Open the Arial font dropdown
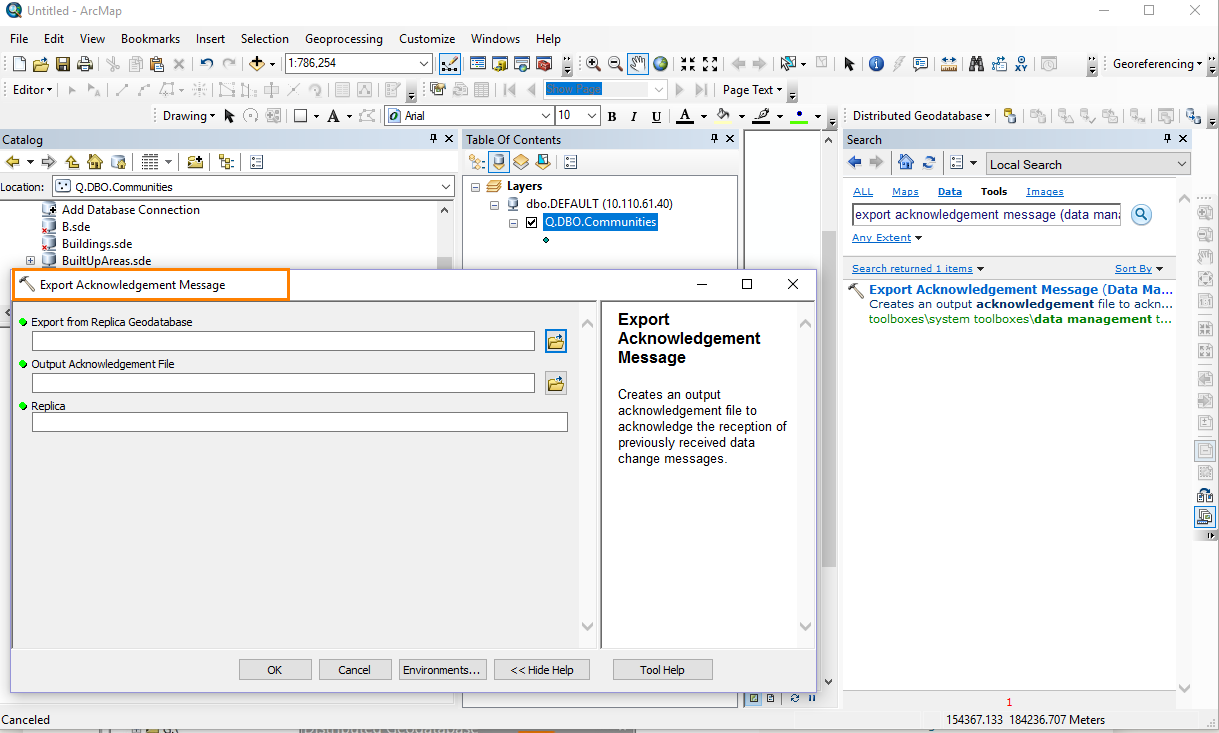 [545, 116]
